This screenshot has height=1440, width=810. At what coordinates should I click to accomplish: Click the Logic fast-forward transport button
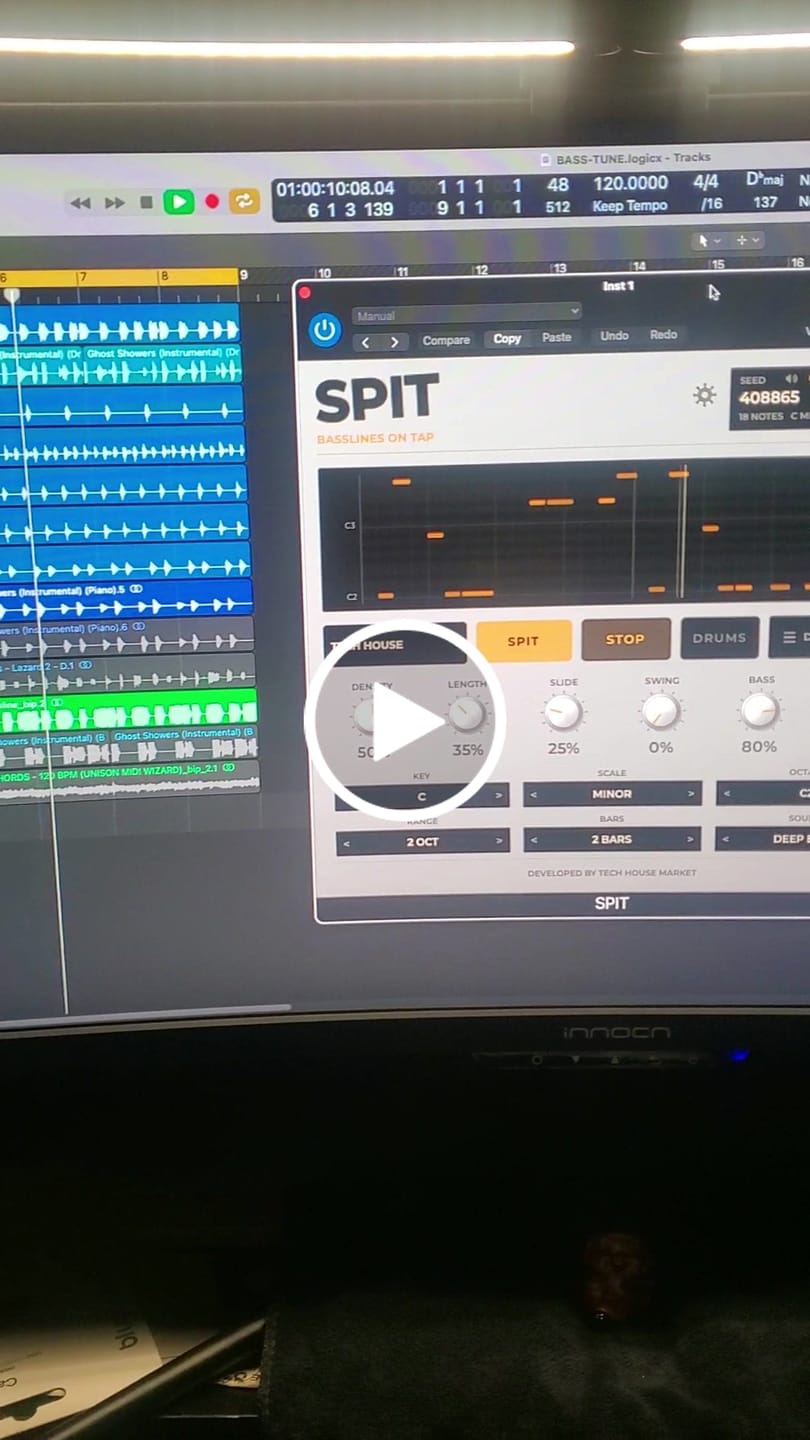pos(115,203)
